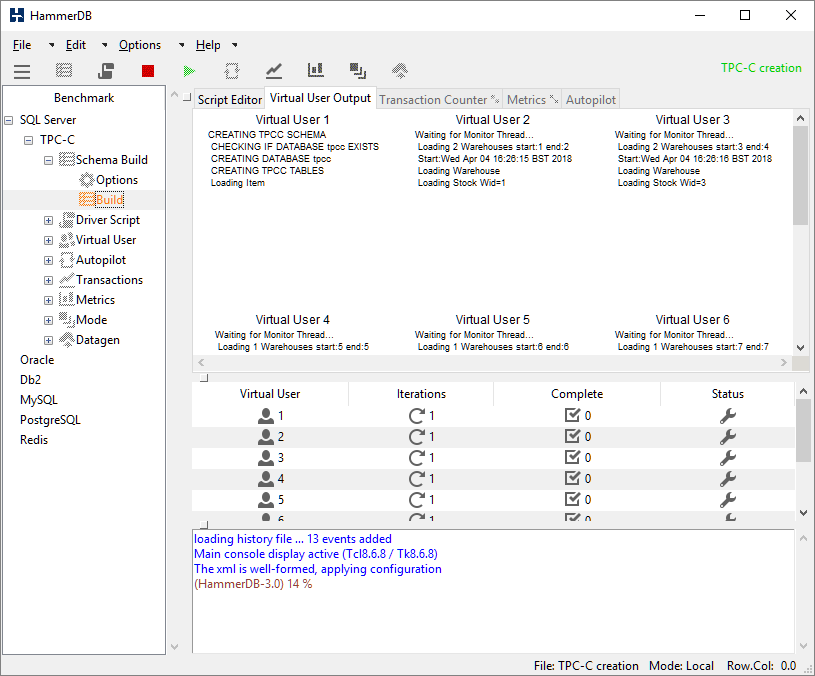The image size is (815, 676).
Task: Click the person icon for virtual user 3
Action: (x=266, y=458)
